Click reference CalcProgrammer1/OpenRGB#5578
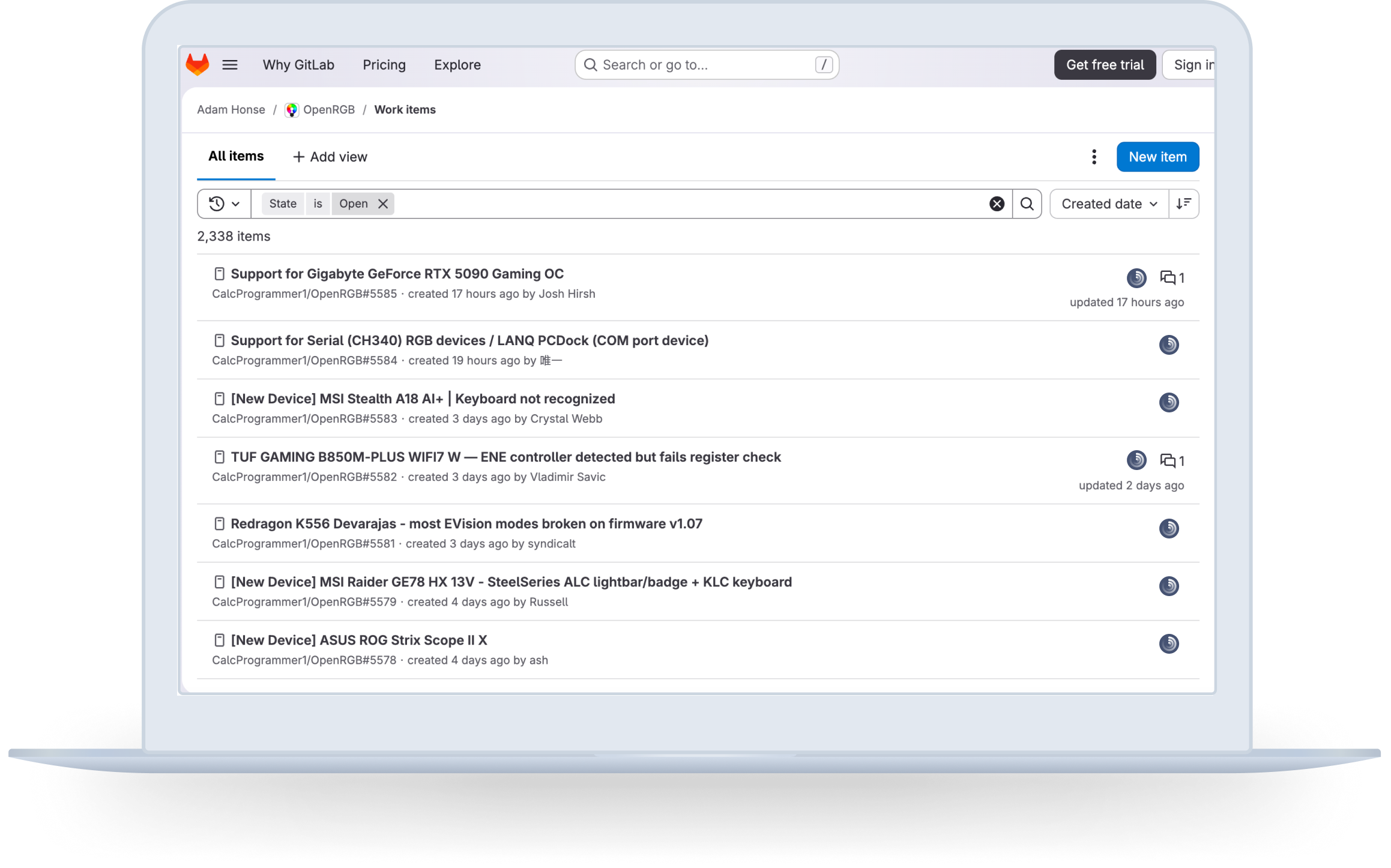Image resolution: width=1391 pixels, height=868 pixels. tap(304, 660)
